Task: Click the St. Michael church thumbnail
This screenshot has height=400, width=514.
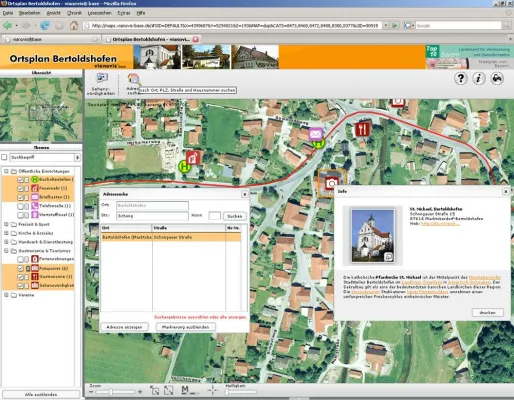Action: (373, 236)
